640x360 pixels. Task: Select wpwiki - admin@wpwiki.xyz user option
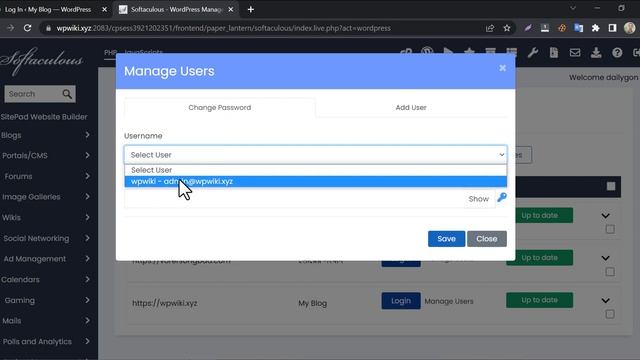pyautogui.click(x=316, y=181)
